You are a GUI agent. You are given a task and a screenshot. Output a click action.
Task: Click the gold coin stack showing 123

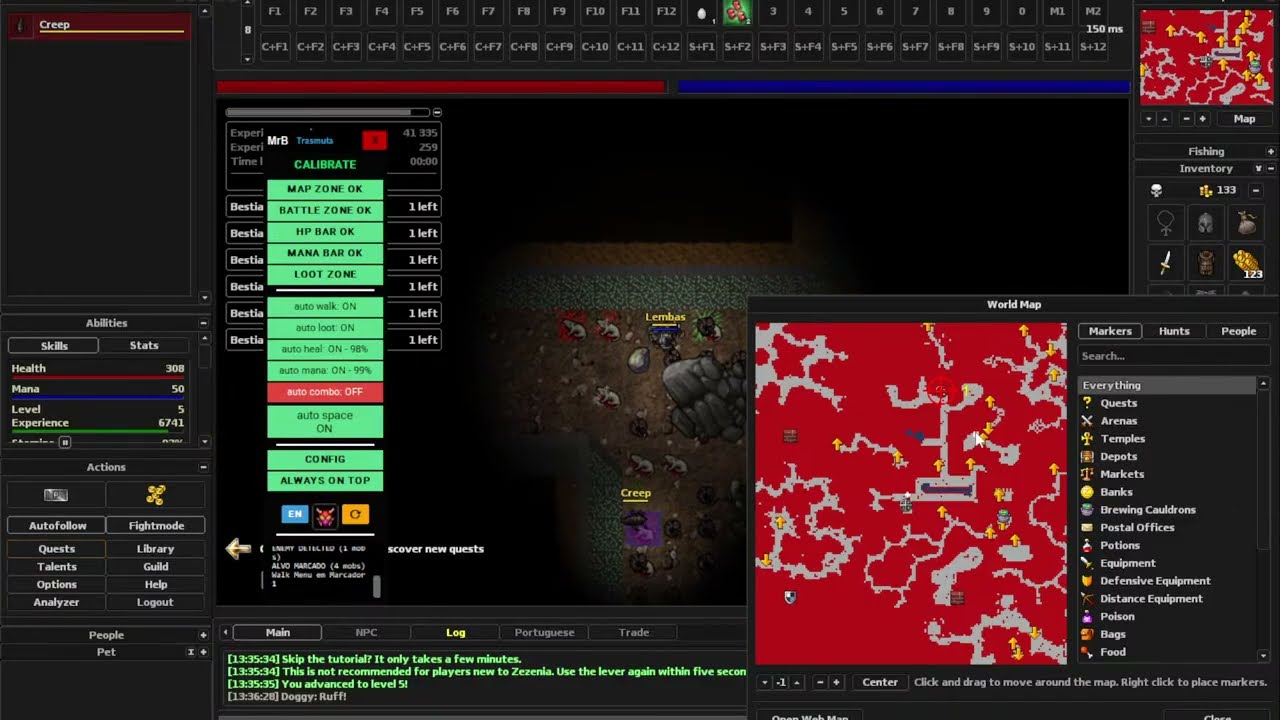1246,263
